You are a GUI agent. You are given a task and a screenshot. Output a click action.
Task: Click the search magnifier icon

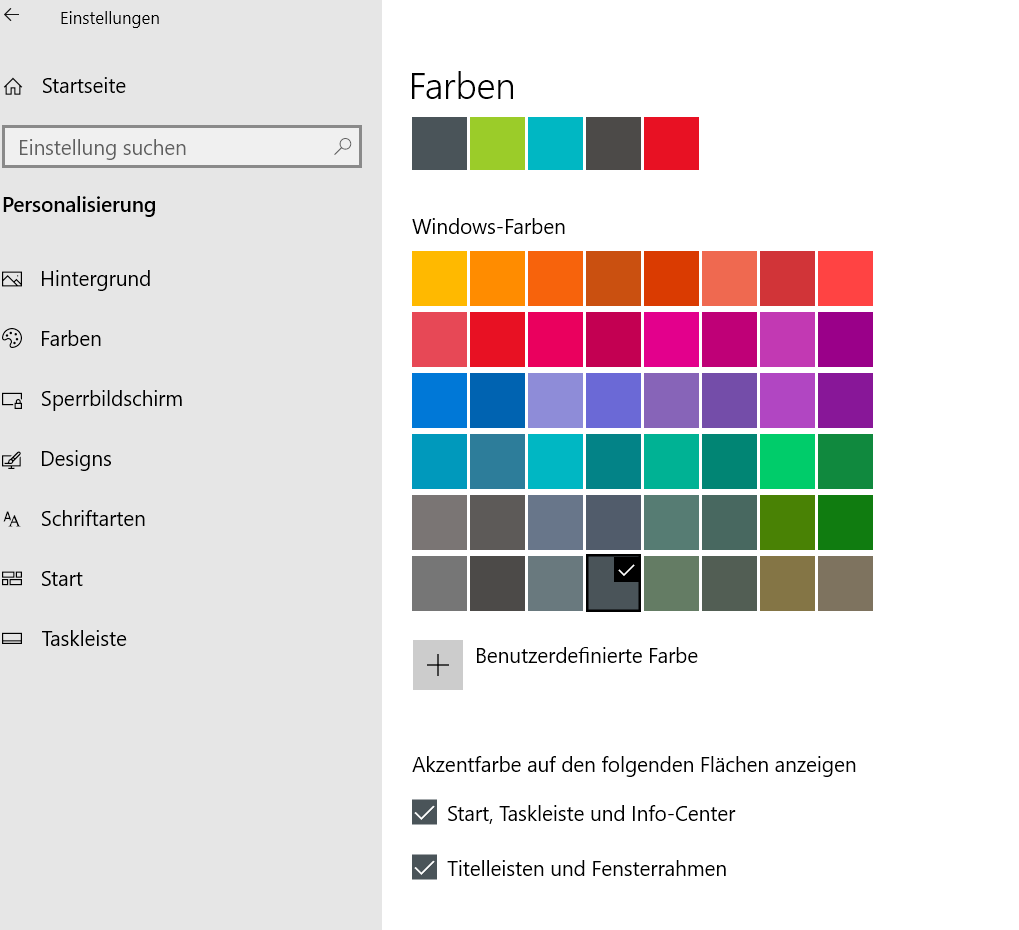pyautogui.click(x=342, y=147)
